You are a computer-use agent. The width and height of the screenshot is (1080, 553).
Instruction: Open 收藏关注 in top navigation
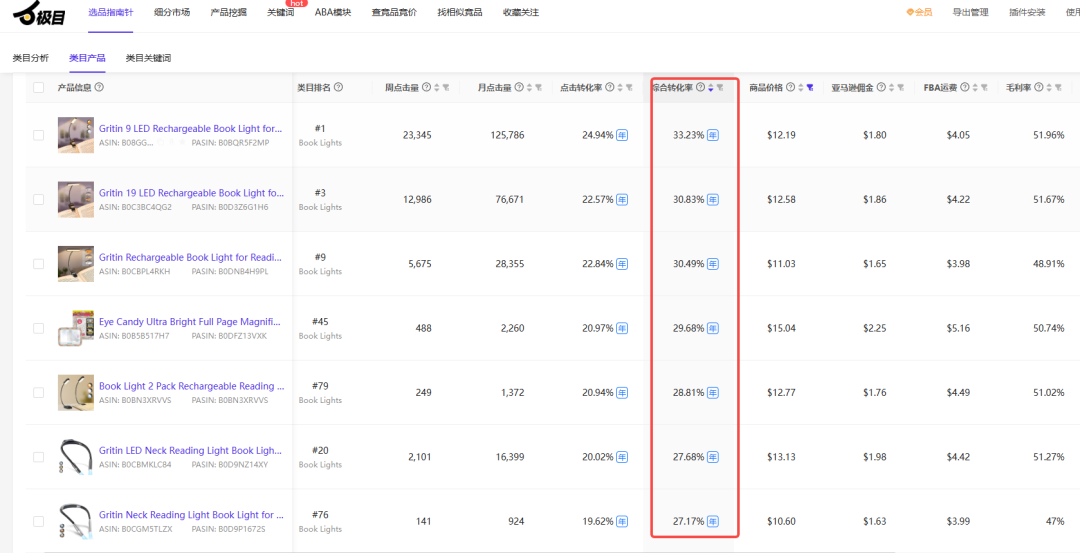521,12
